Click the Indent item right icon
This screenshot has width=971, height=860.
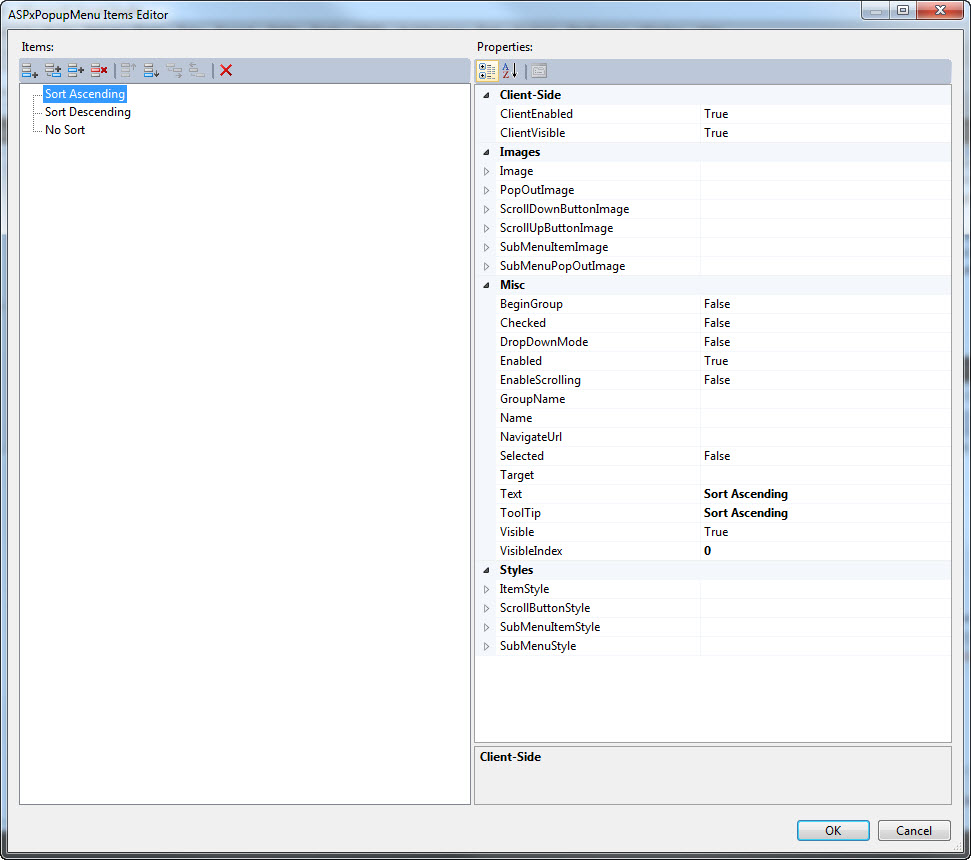tap(174, 71)
